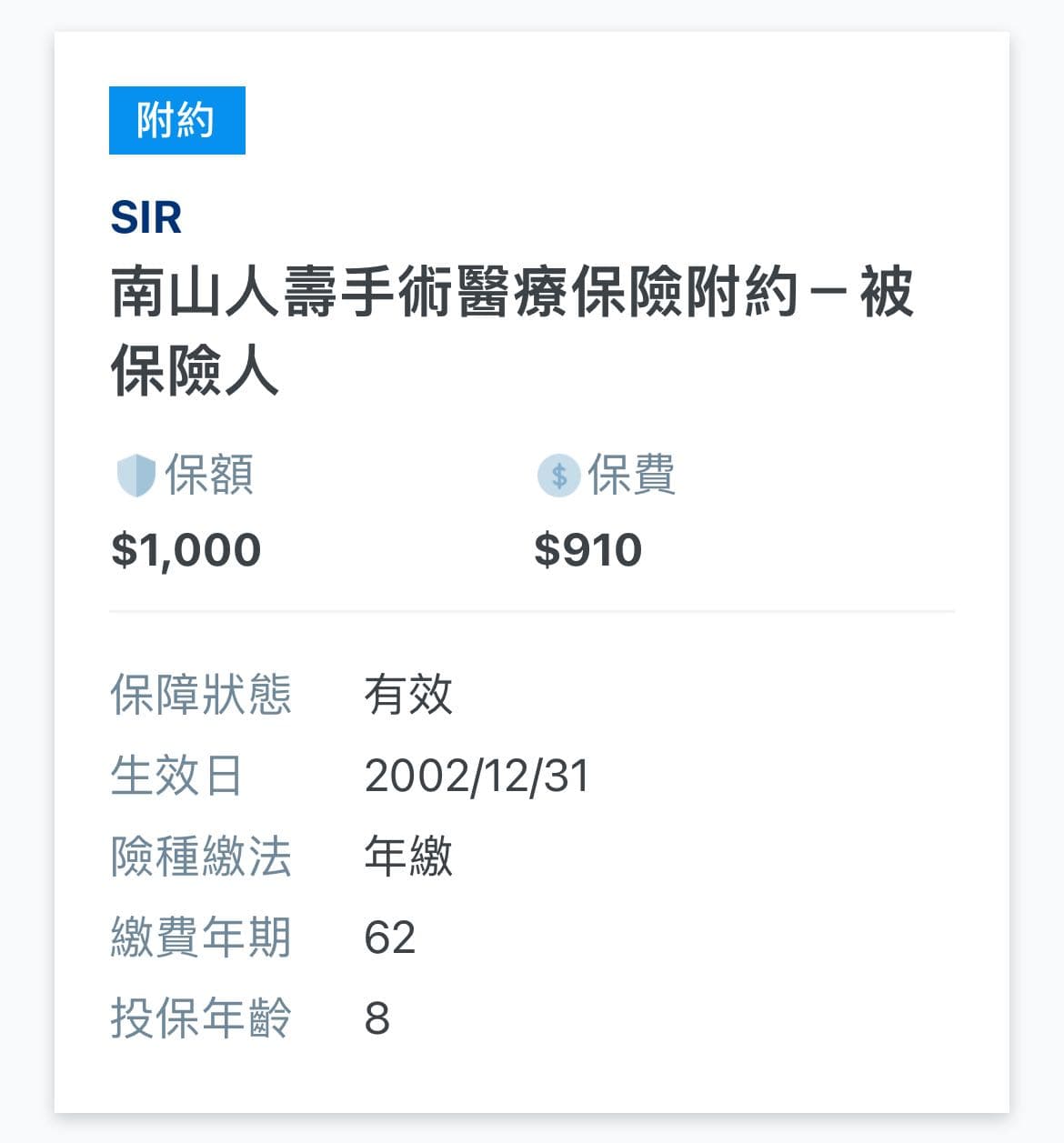
Task: Click the 保額 label
Action: (x=208, y=475)
